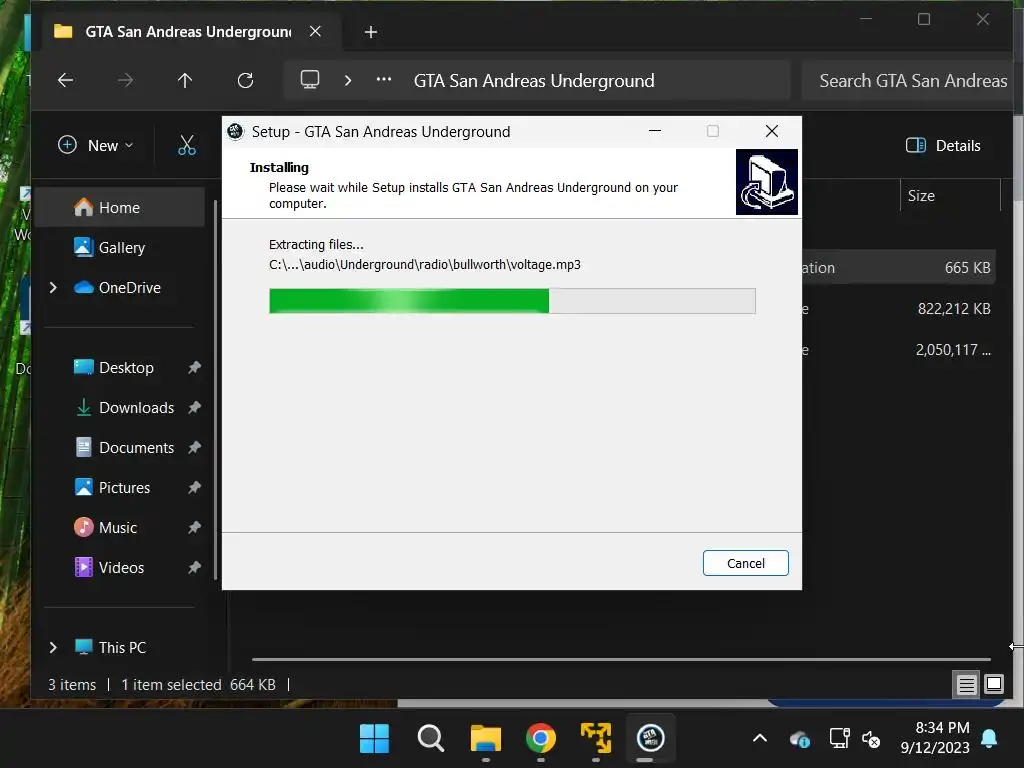The width and height of the screenshot is (1024, 768).
Task: Open Downloads quick access folder
Action: click(136, 408)
